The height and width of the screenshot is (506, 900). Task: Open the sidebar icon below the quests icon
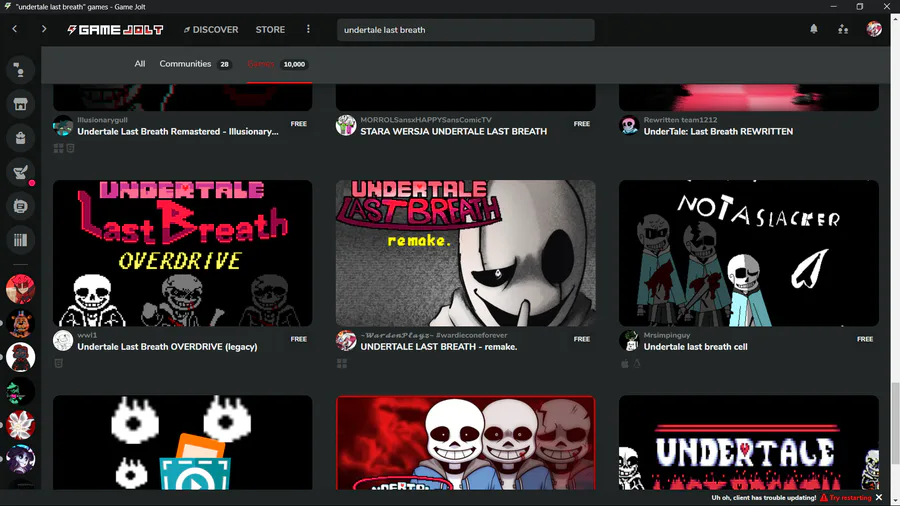[x=20, y=206]
